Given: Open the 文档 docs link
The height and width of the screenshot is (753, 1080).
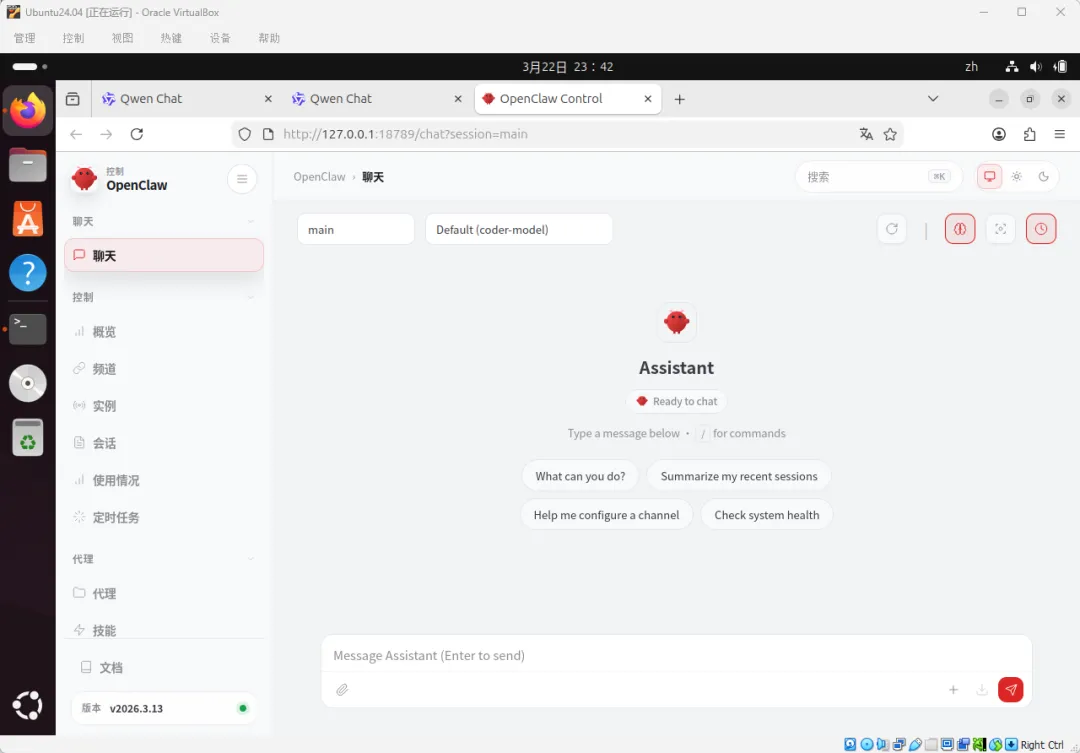Looking at the screenshot, I should point(164,668).
